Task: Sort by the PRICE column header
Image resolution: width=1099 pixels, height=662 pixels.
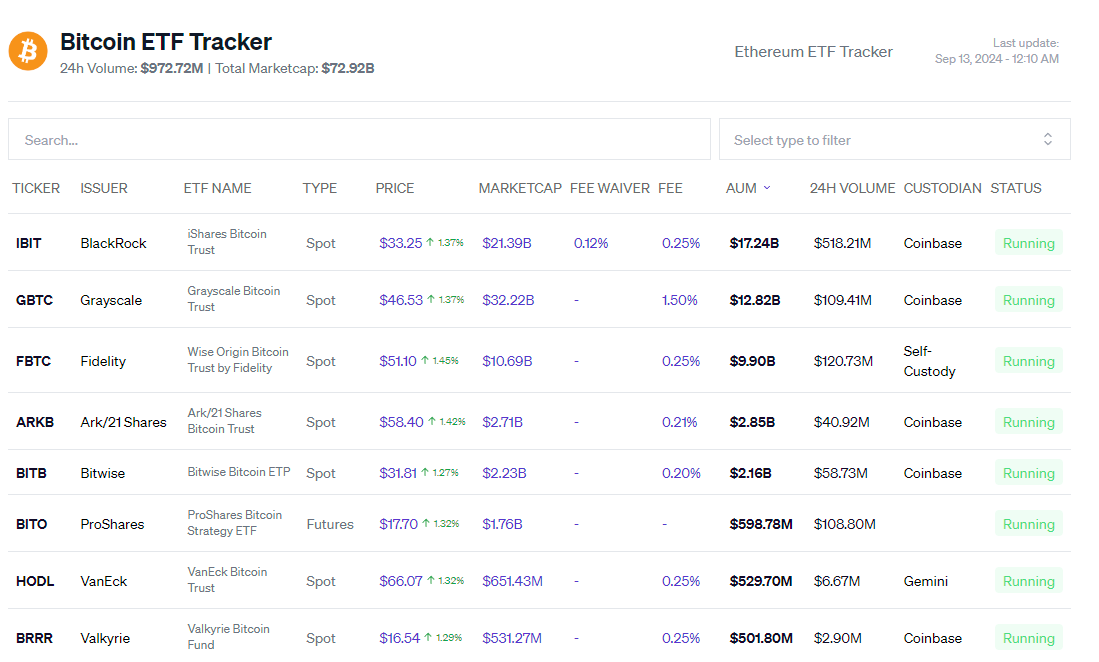Action: click(395, 188)
